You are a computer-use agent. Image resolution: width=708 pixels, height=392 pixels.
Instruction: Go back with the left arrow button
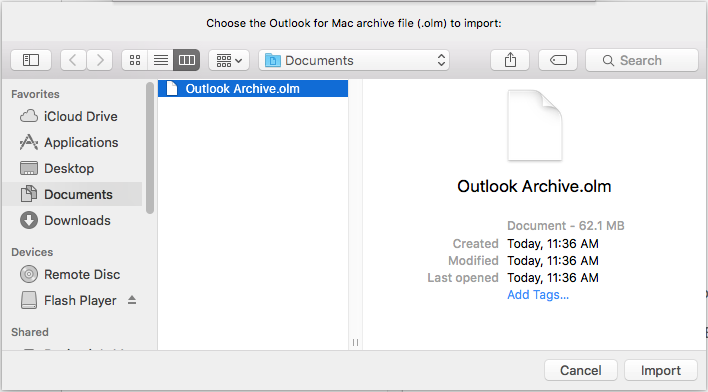point(73,60)
